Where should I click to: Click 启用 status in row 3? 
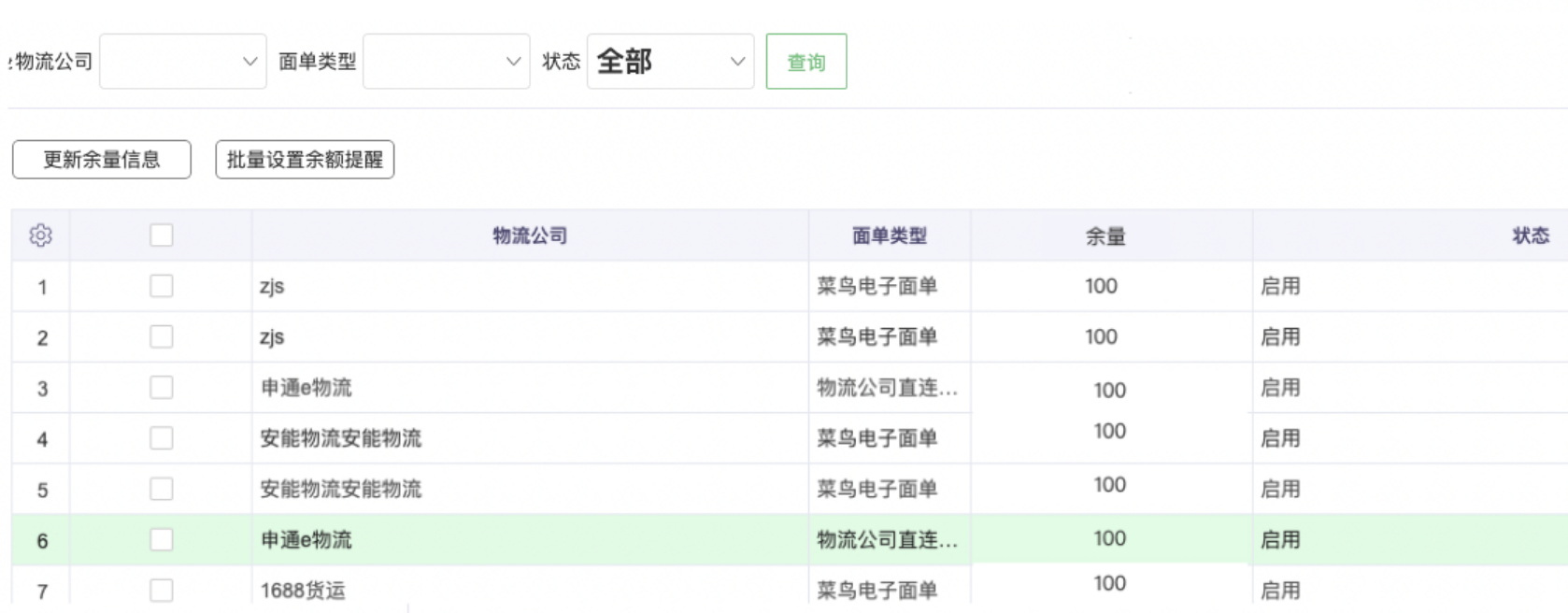(1280, 387)
